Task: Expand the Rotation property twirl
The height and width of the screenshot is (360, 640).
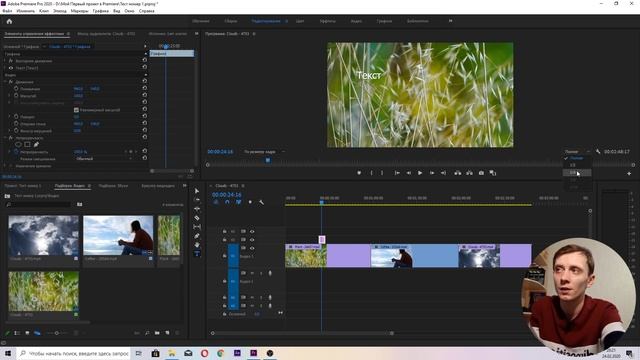Action: [x=10, y=117]
